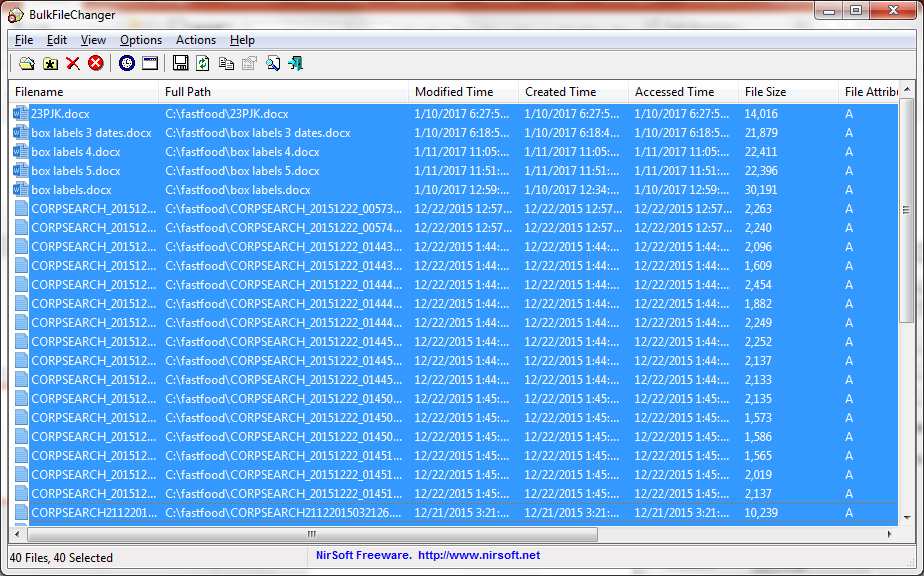Click the Add Files toolbar icon
The height and width of the screenshot is (576, 924).
pyautogui.click(x=27, y=63)
